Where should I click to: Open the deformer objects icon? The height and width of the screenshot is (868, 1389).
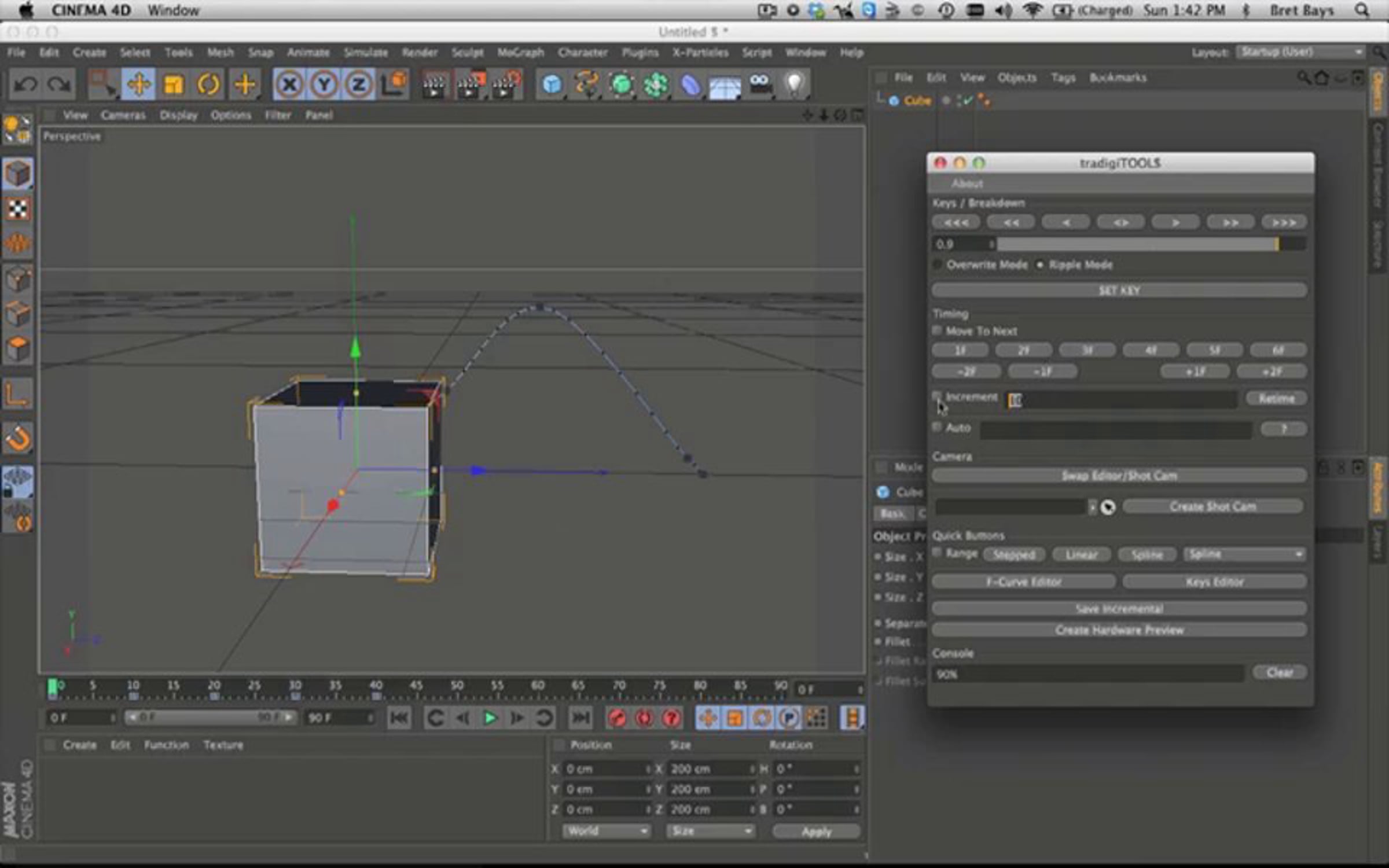pos(690,84)
